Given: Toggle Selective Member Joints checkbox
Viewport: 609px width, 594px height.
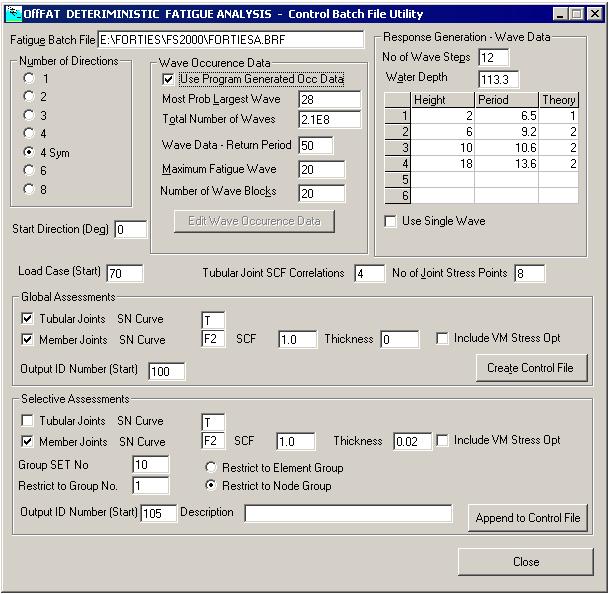Looking at the screenshot, I should tap(27, 442).
